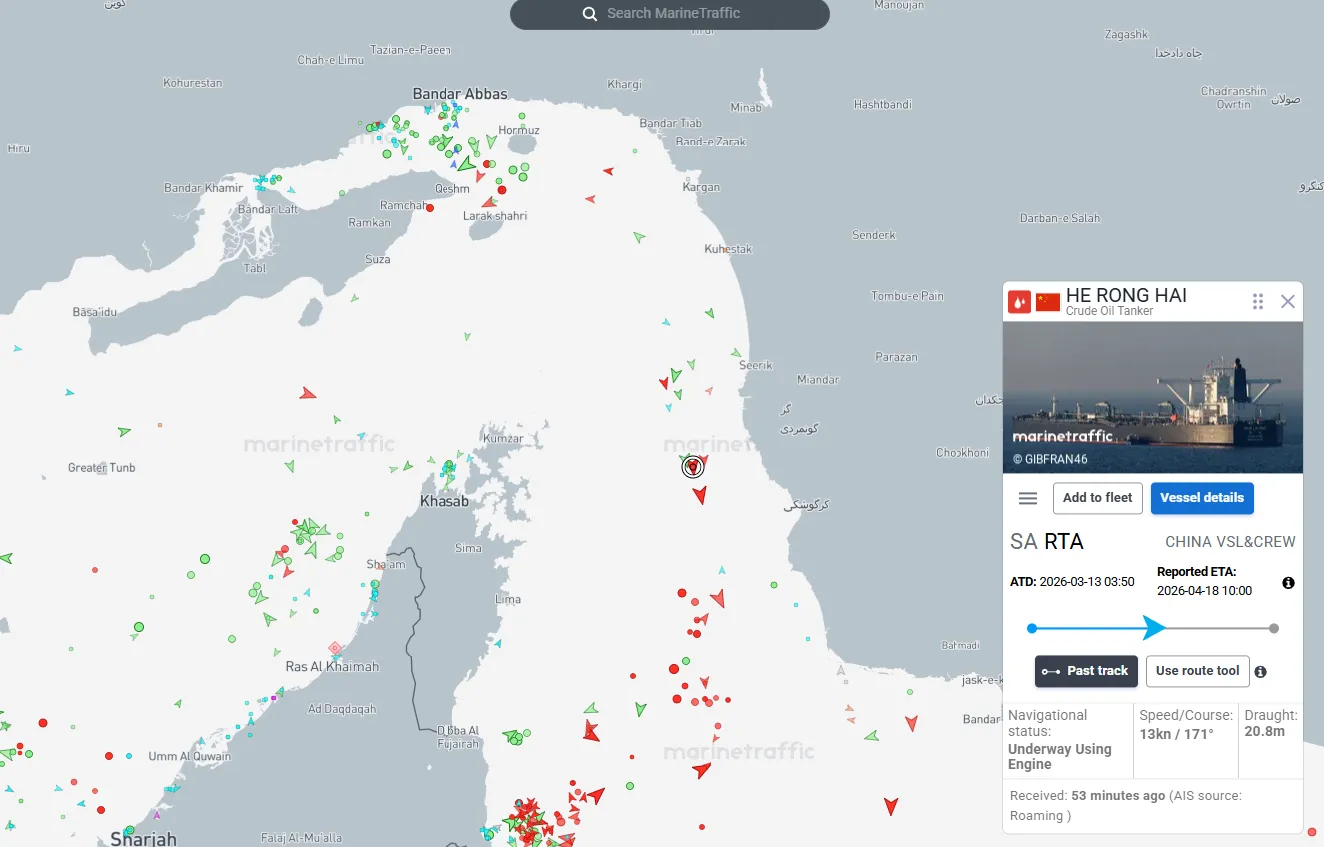Click the crude oil tanker type icon
The image size is (1324, 847).
tap(1019, 301)
